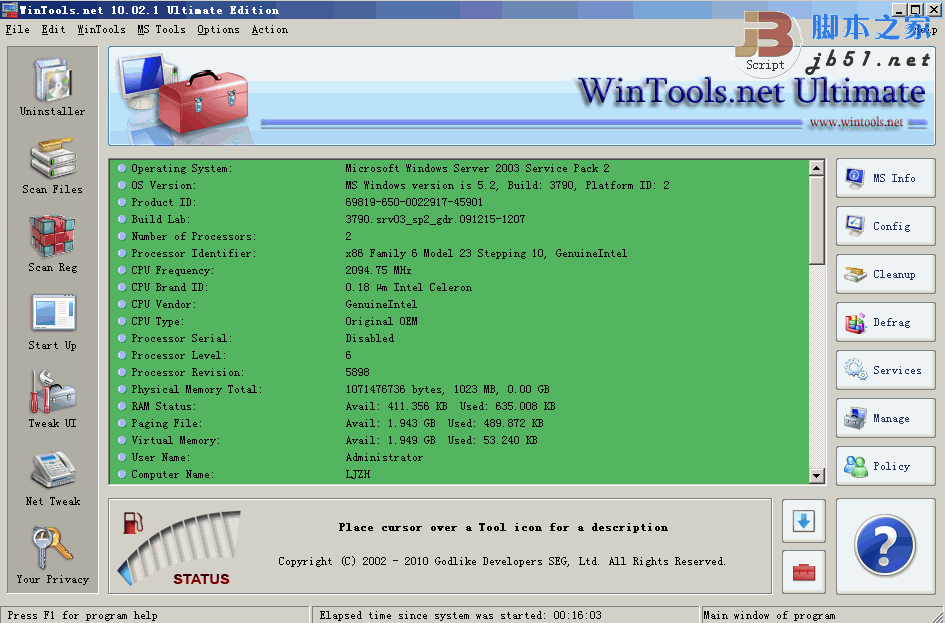Screen dimensions: 945x623
Task: Select the 'CPU Brand ID:' row label
Action: [169, 287]
